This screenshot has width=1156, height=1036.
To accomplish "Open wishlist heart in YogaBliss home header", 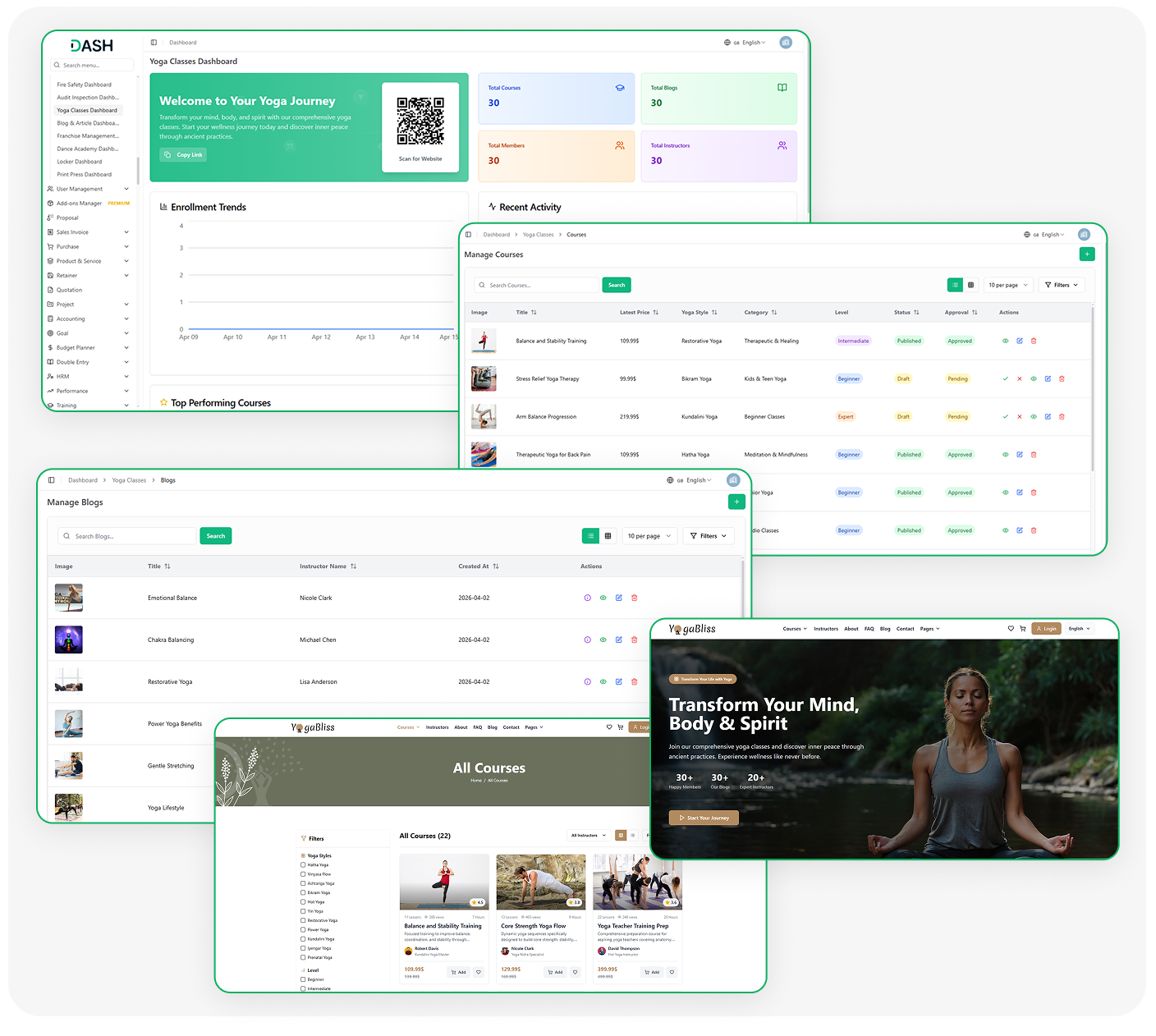I will [1011, 629].
